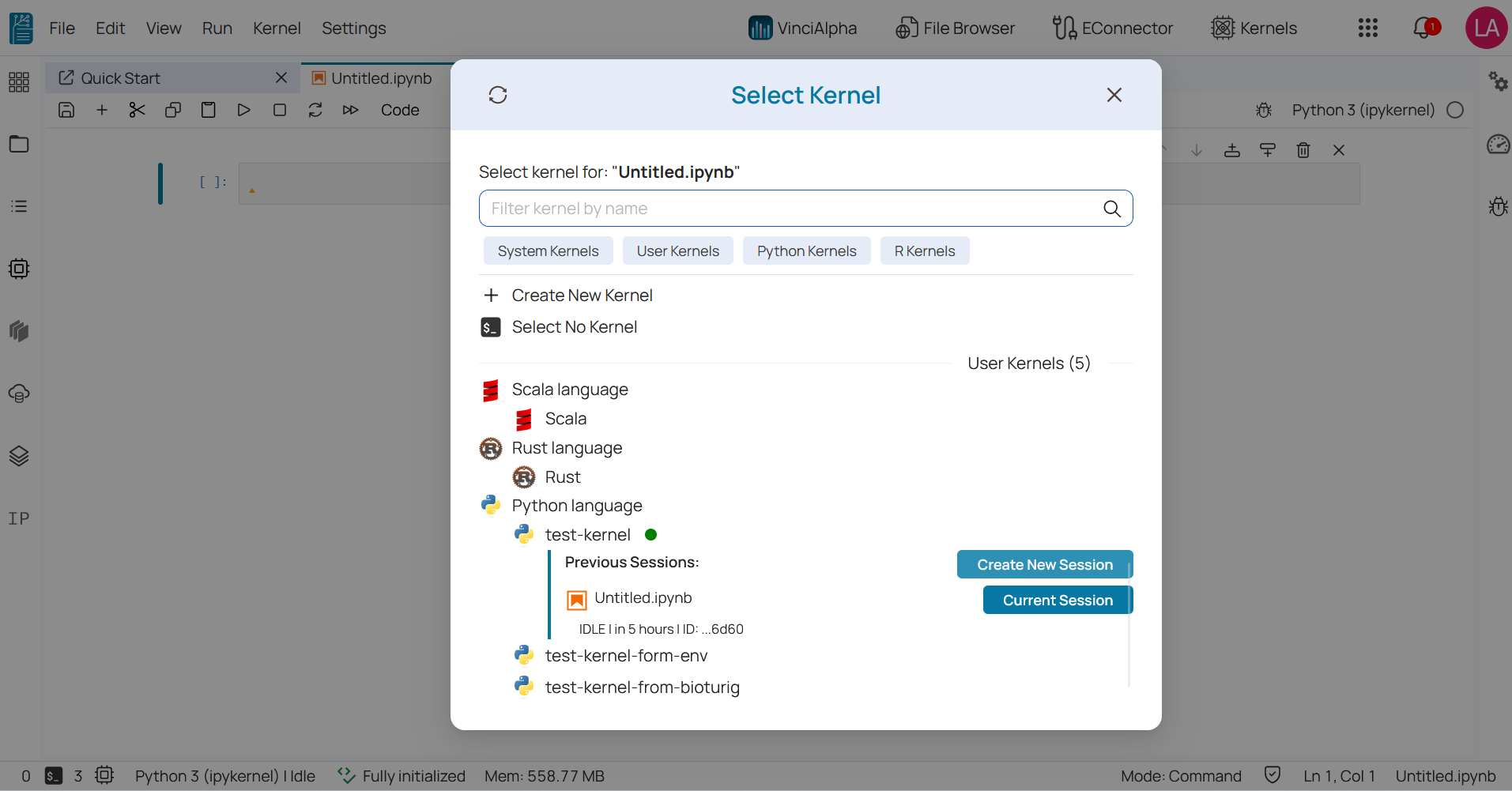Click the Create New Session button
The height and width of the screenshot is (791, 1512).
(1045, 564)
